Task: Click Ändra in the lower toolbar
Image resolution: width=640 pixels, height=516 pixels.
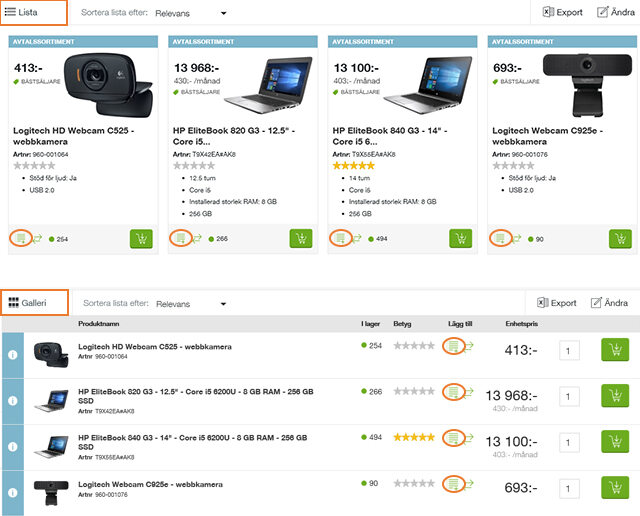Action: (x=612, y=303)
